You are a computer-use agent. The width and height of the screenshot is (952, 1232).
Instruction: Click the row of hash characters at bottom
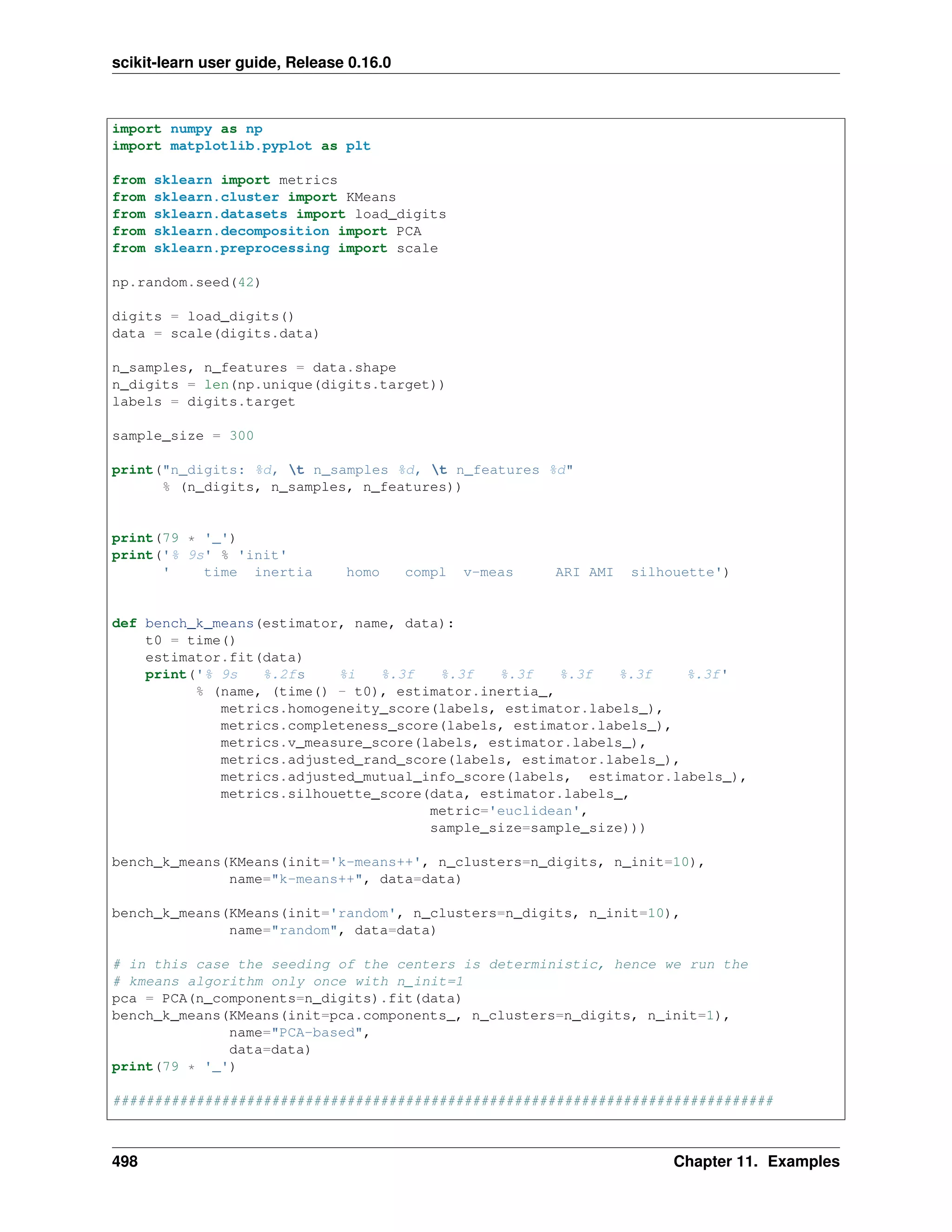point(443,1100)
